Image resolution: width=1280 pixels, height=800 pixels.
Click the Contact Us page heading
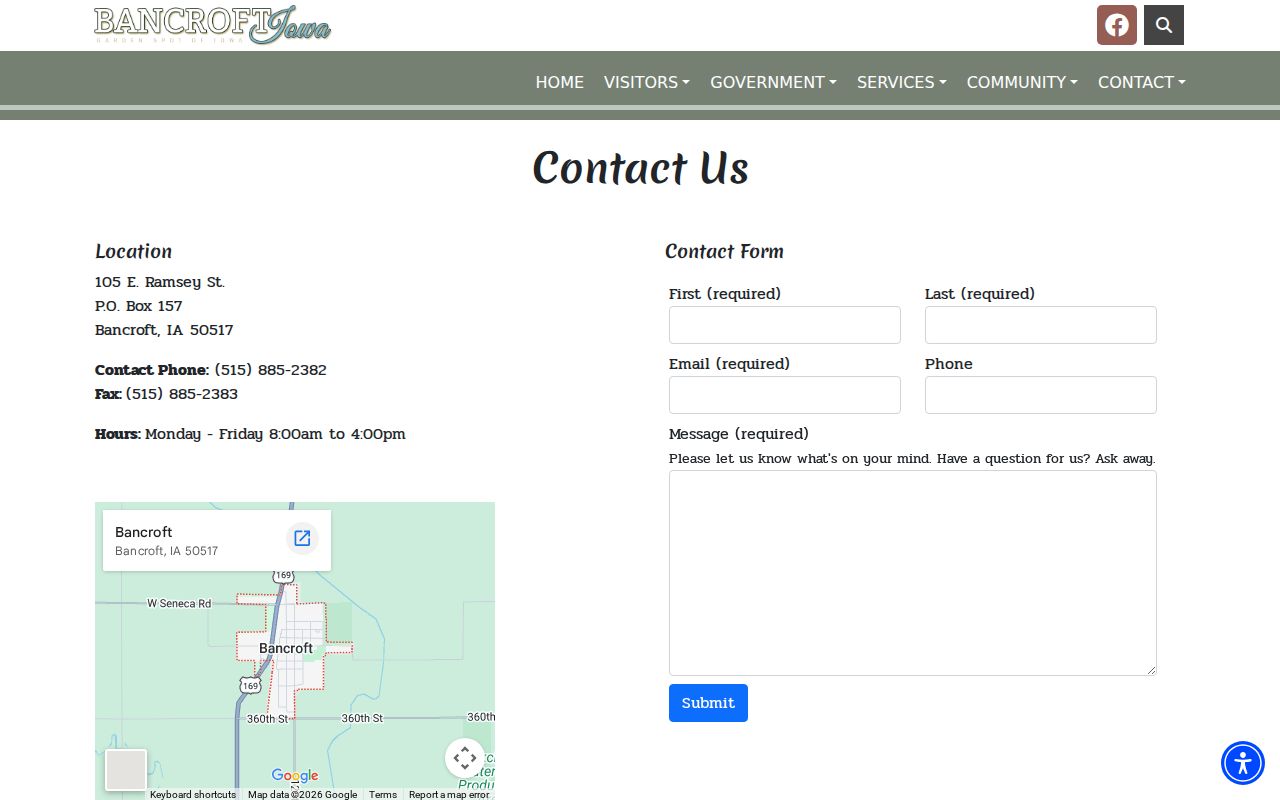pos(640,168)
